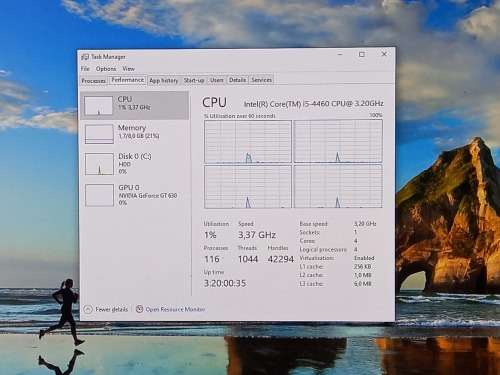Open the File menu
Image resolution: width=500 pixels, height=375 pixels.
pos(85,69)
